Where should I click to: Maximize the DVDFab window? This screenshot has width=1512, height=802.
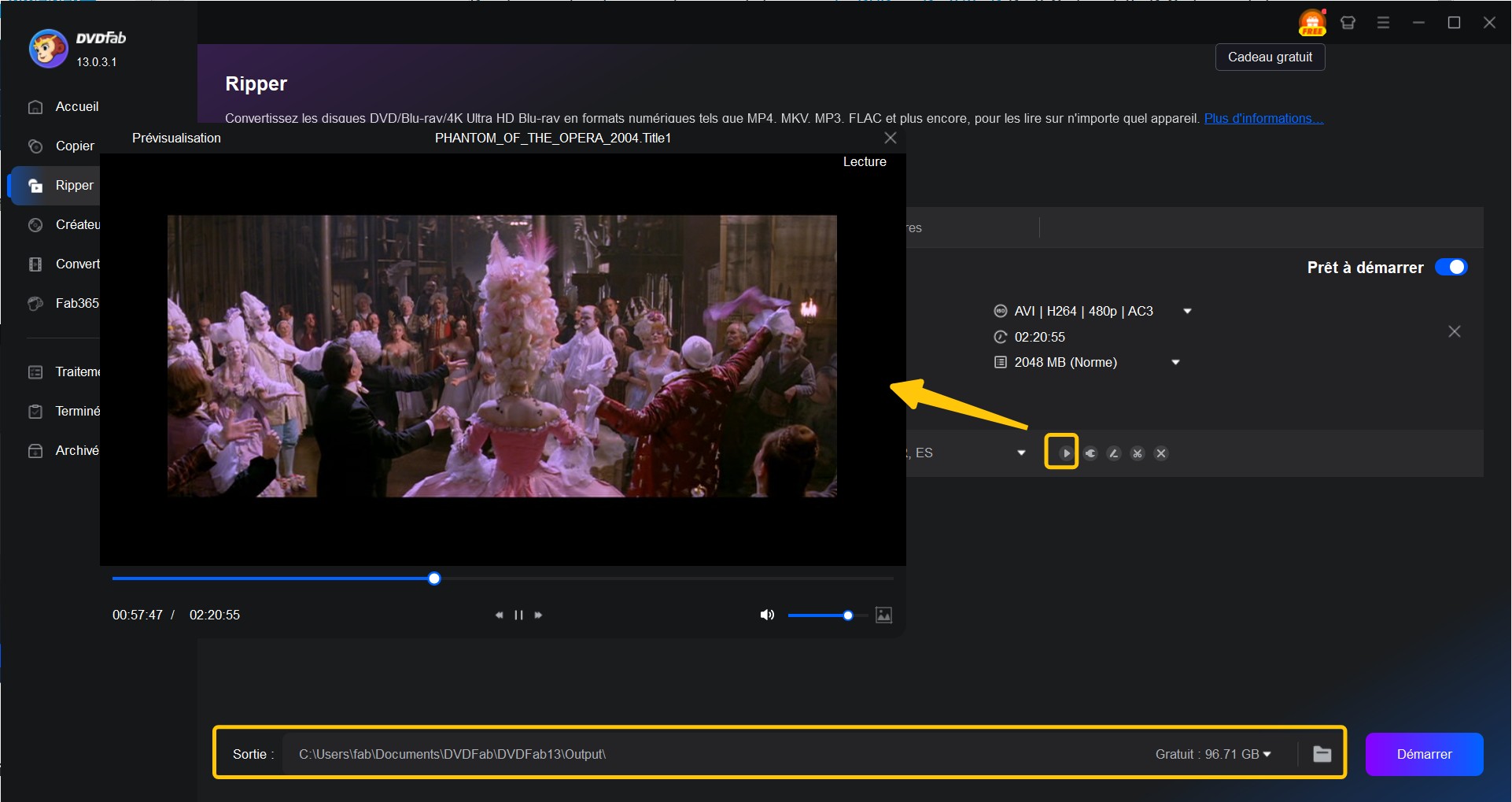point(1454,22)
